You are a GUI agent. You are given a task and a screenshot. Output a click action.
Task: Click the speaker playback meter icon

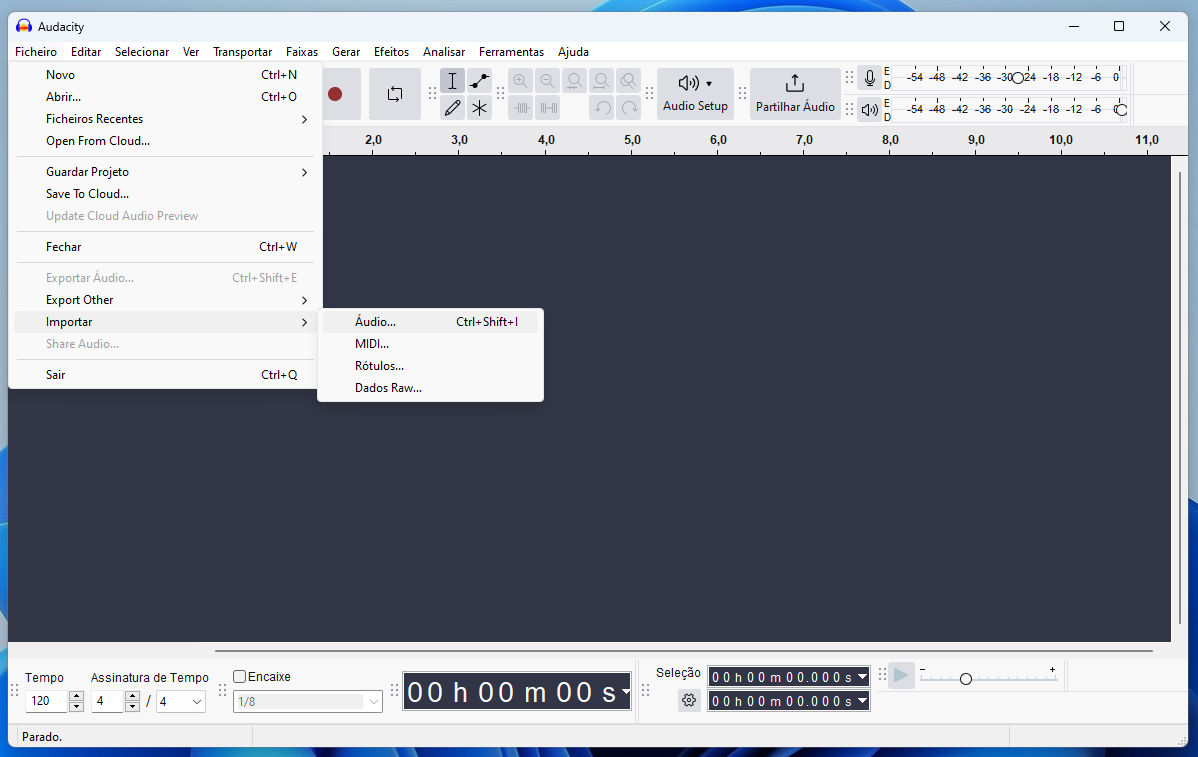coord(870,109)
